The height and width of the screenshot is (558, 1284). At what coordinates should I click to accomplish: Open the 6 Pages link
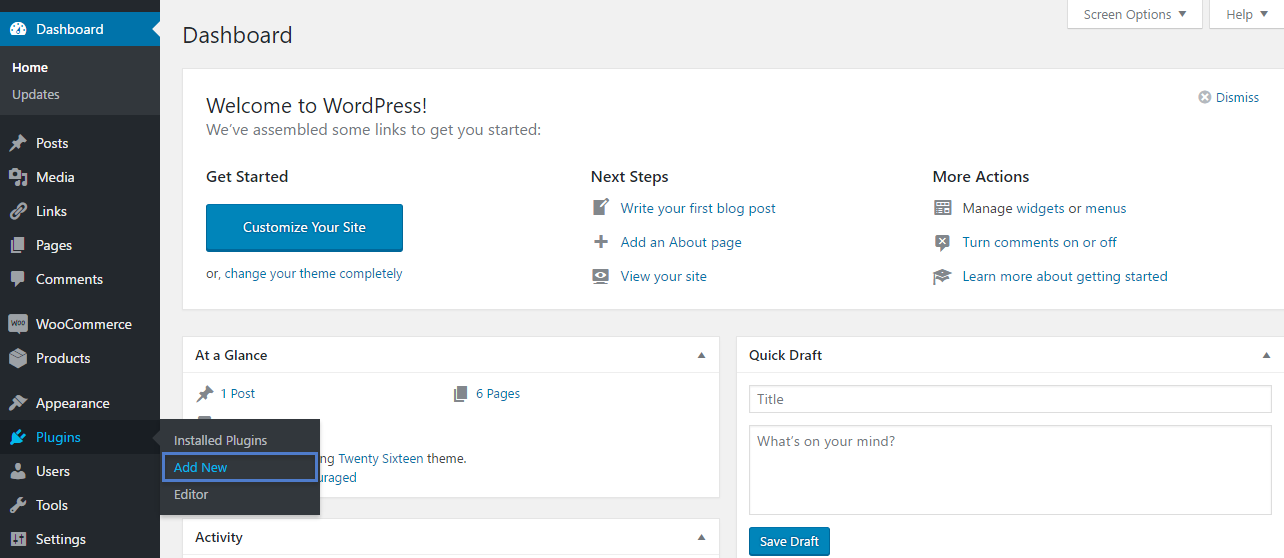point(498,393)
